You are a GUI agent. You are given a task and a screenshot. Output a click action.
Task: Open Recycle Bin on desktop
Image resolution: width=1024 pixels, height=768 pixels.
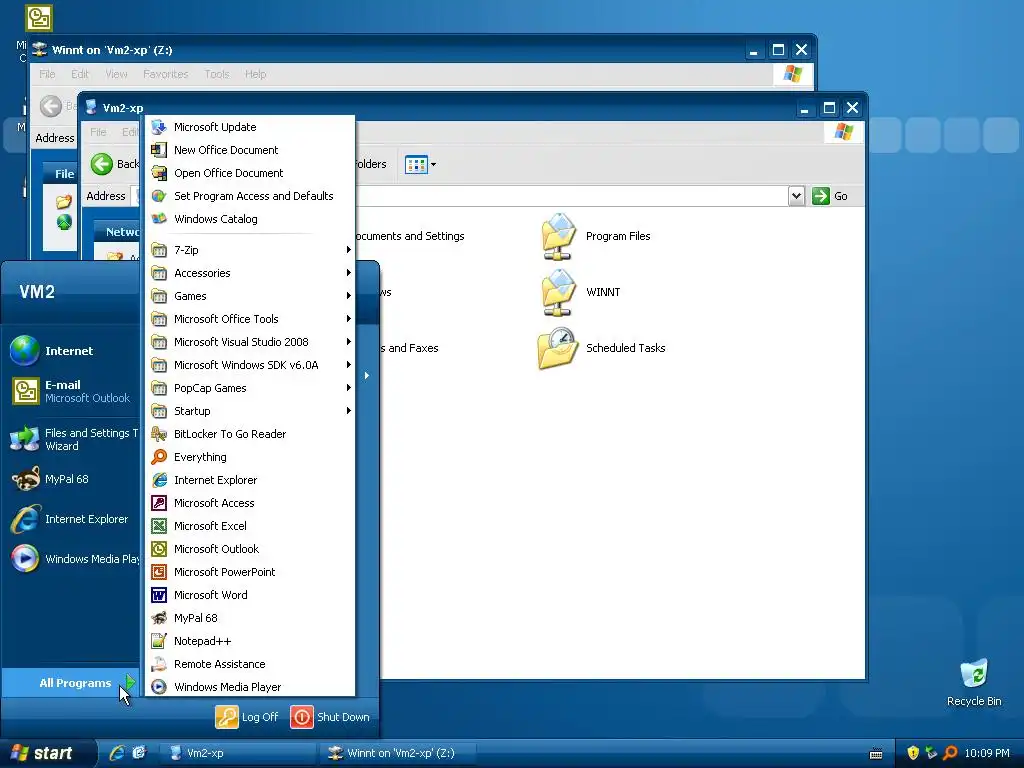coord(974,682)
